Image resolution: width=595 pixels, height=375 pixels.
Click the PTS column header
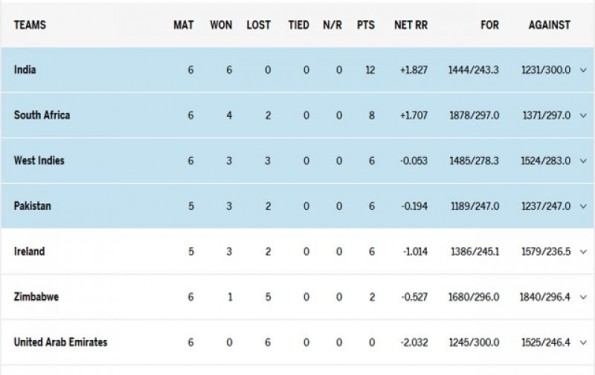coord(366,25)
